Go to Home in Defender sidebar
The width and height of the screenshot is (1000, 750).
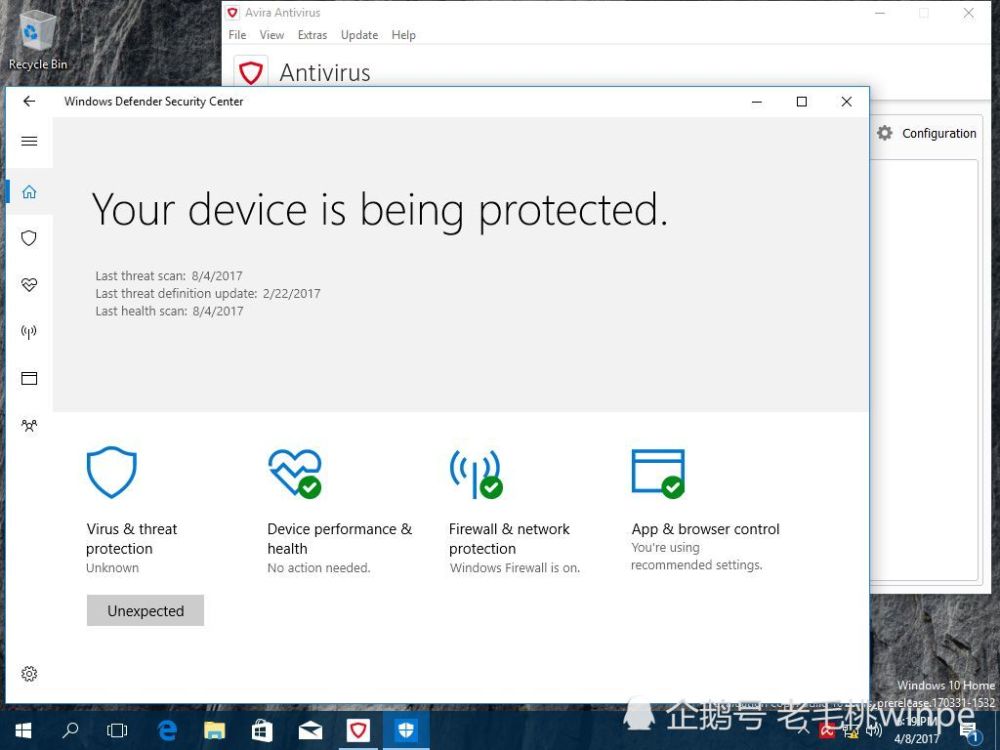(29, 191)
